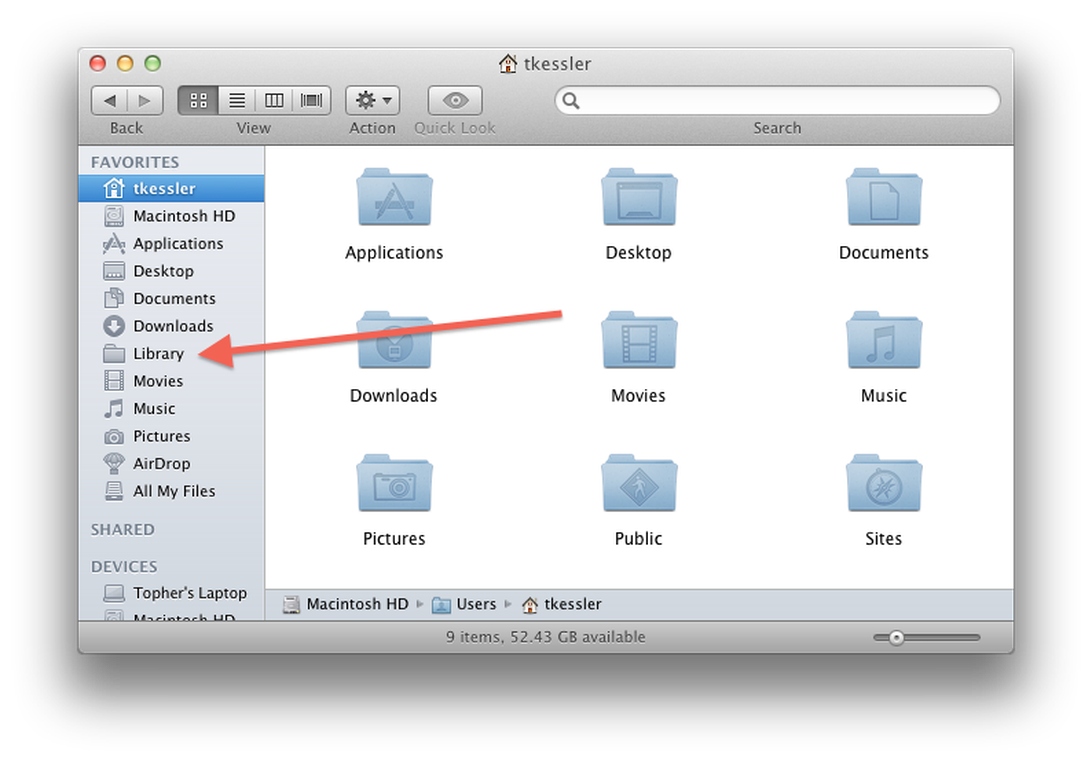Select Topher's Laptop under Devices
Screen dimensions: 1092x762
point(171,593)
